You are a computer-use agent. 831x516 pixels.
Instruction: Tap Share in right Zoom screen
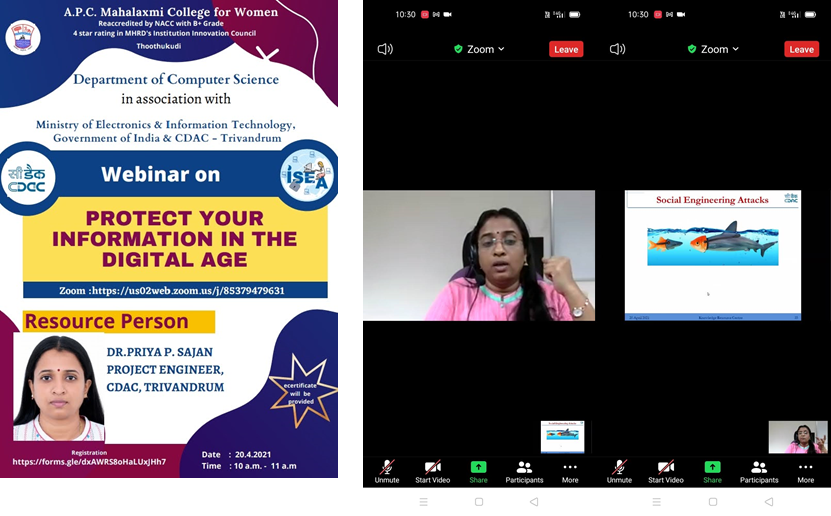pyautogui.click(x=712, y=471)
